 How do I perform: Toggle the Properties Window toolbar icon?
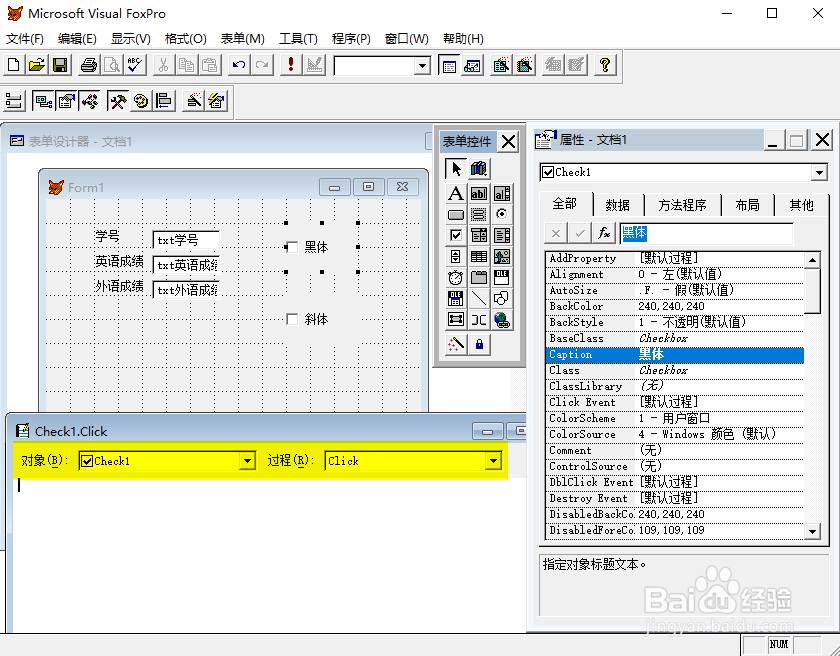pyautogui.click(x=66, y=101)
